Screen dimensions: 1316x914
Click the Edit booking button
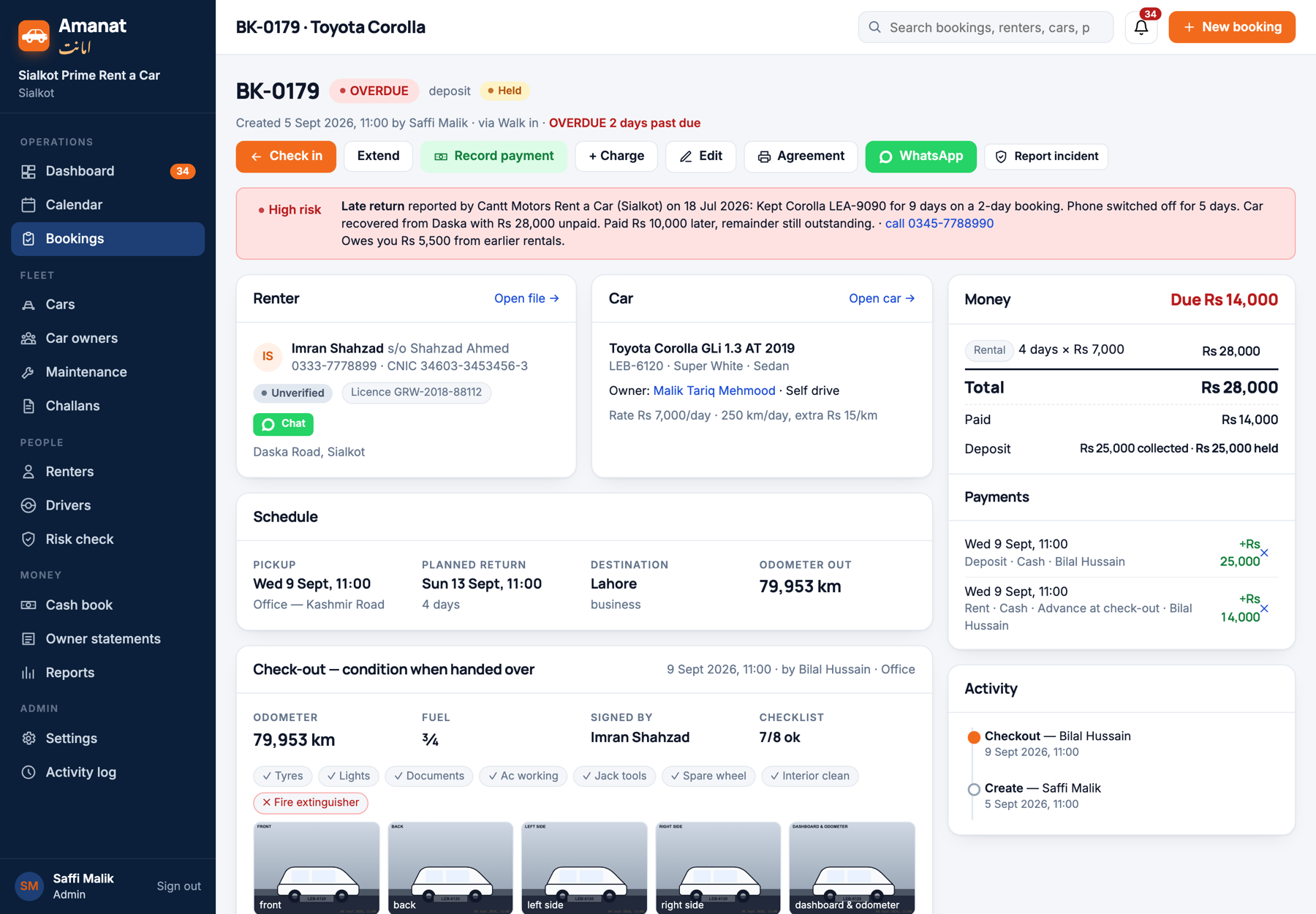click(x=700, y=156)
